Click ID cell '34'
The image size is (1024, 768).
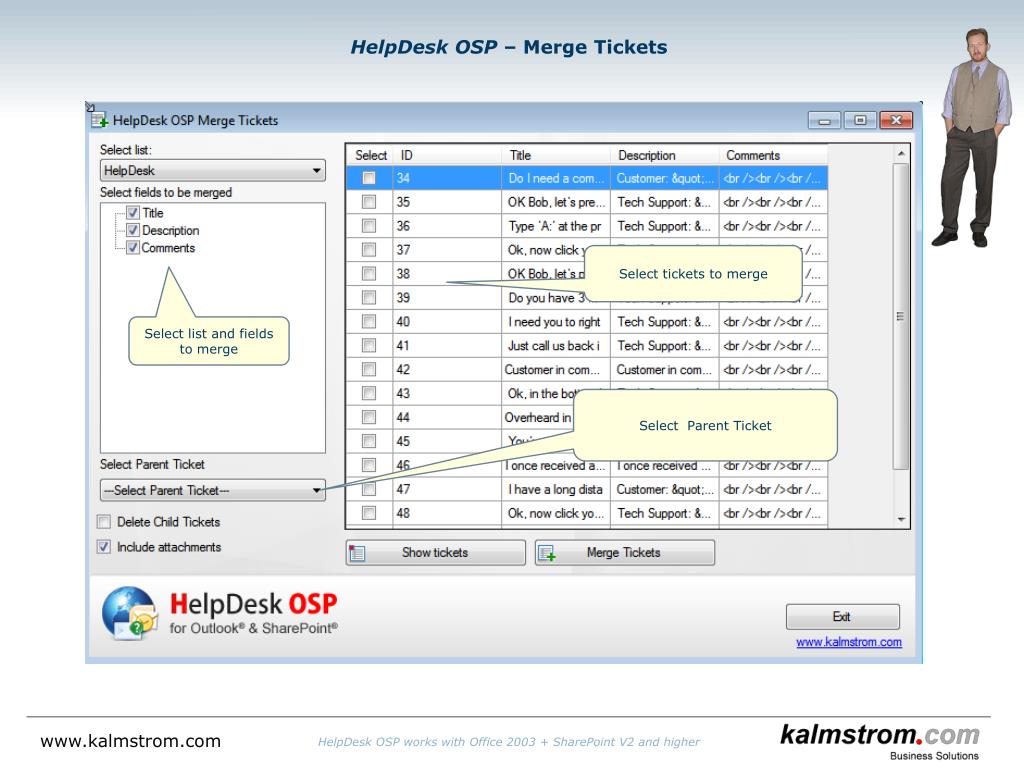pos(448,178)
